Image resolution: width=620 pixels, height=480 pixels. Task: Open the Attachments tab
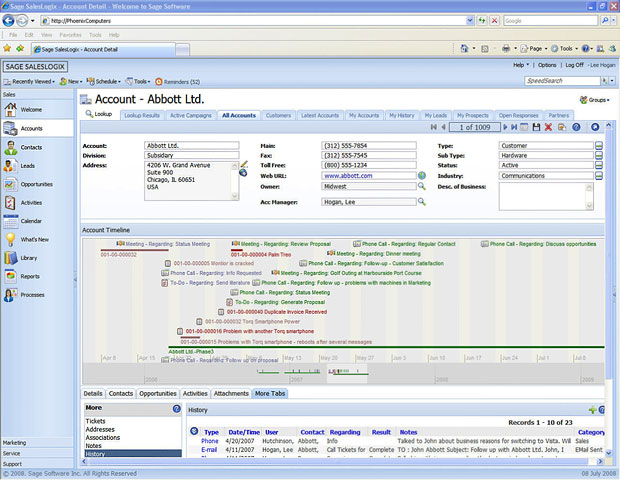[x=231, y=393]
